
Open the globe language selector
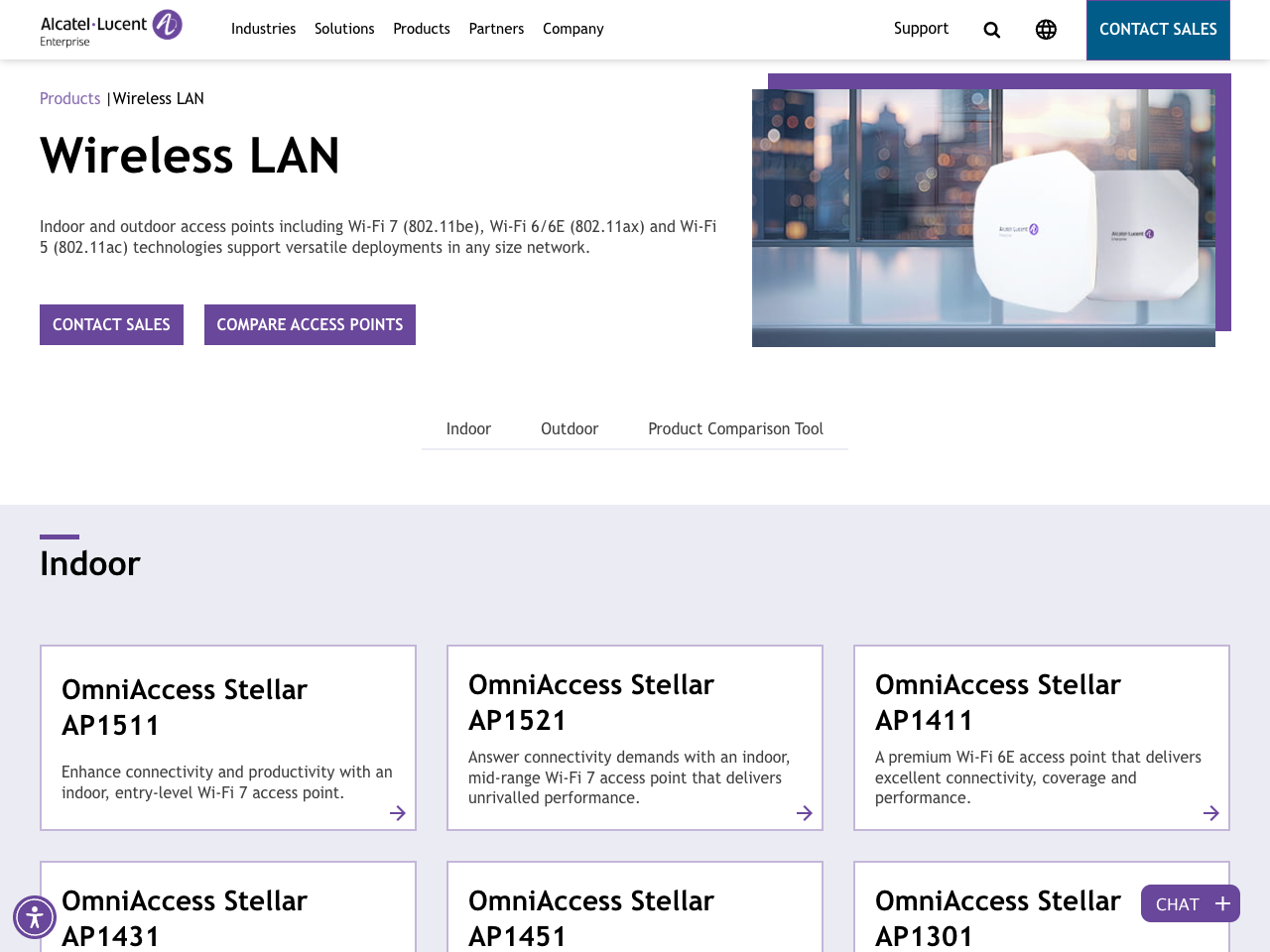click(1046, 30)
